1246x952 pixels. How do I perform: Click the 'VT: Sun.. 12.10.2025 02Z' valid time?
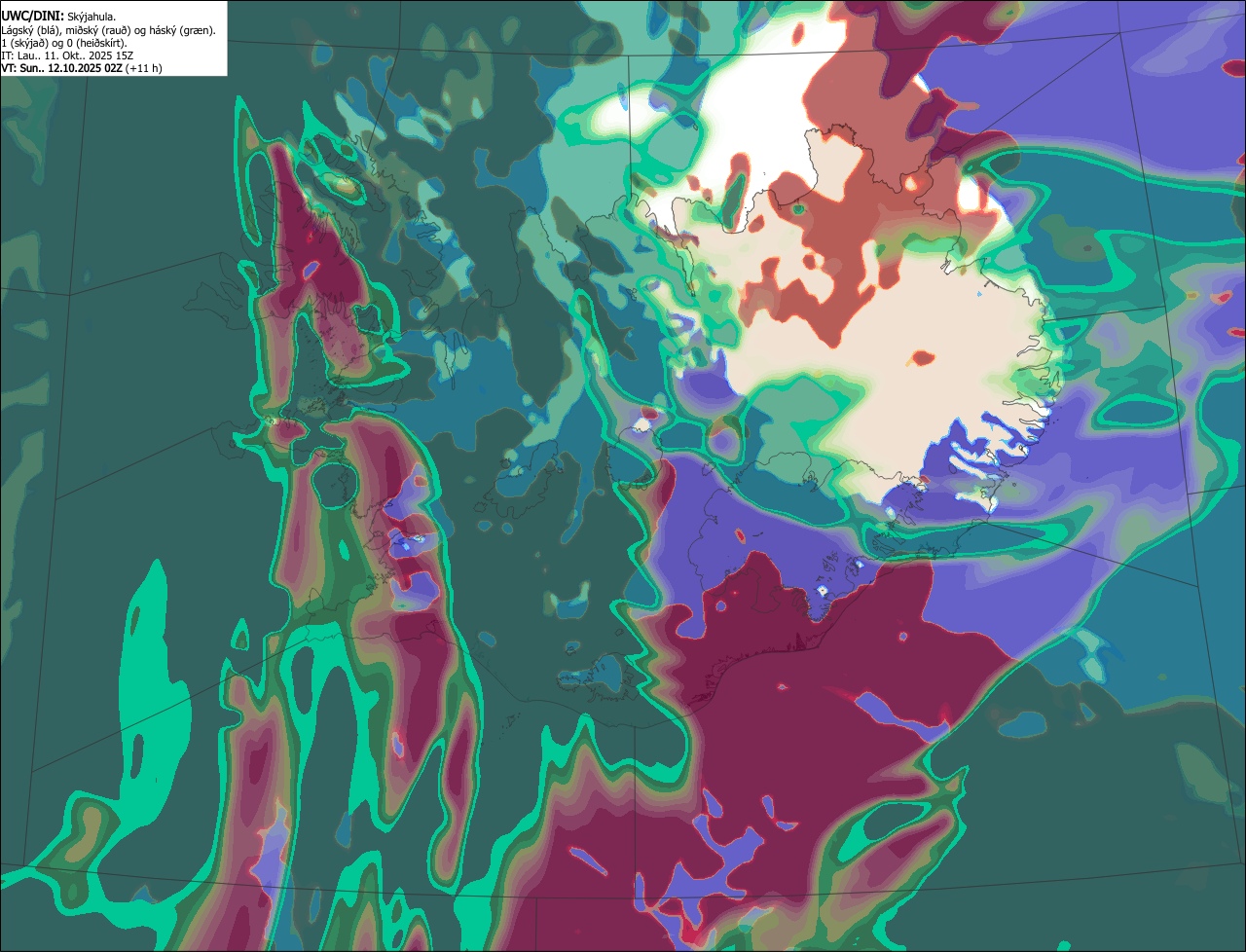(x=61, y=69)
